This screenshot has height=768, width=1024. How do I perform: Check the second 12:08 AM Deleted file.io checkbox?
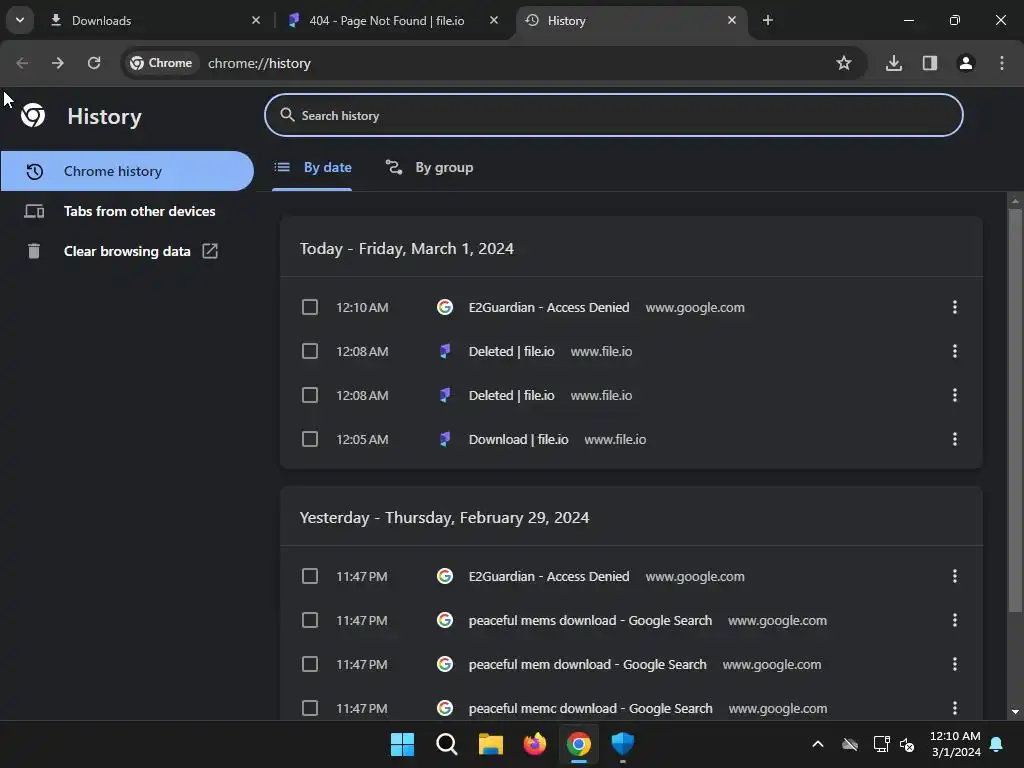click(x=310, y=395)
